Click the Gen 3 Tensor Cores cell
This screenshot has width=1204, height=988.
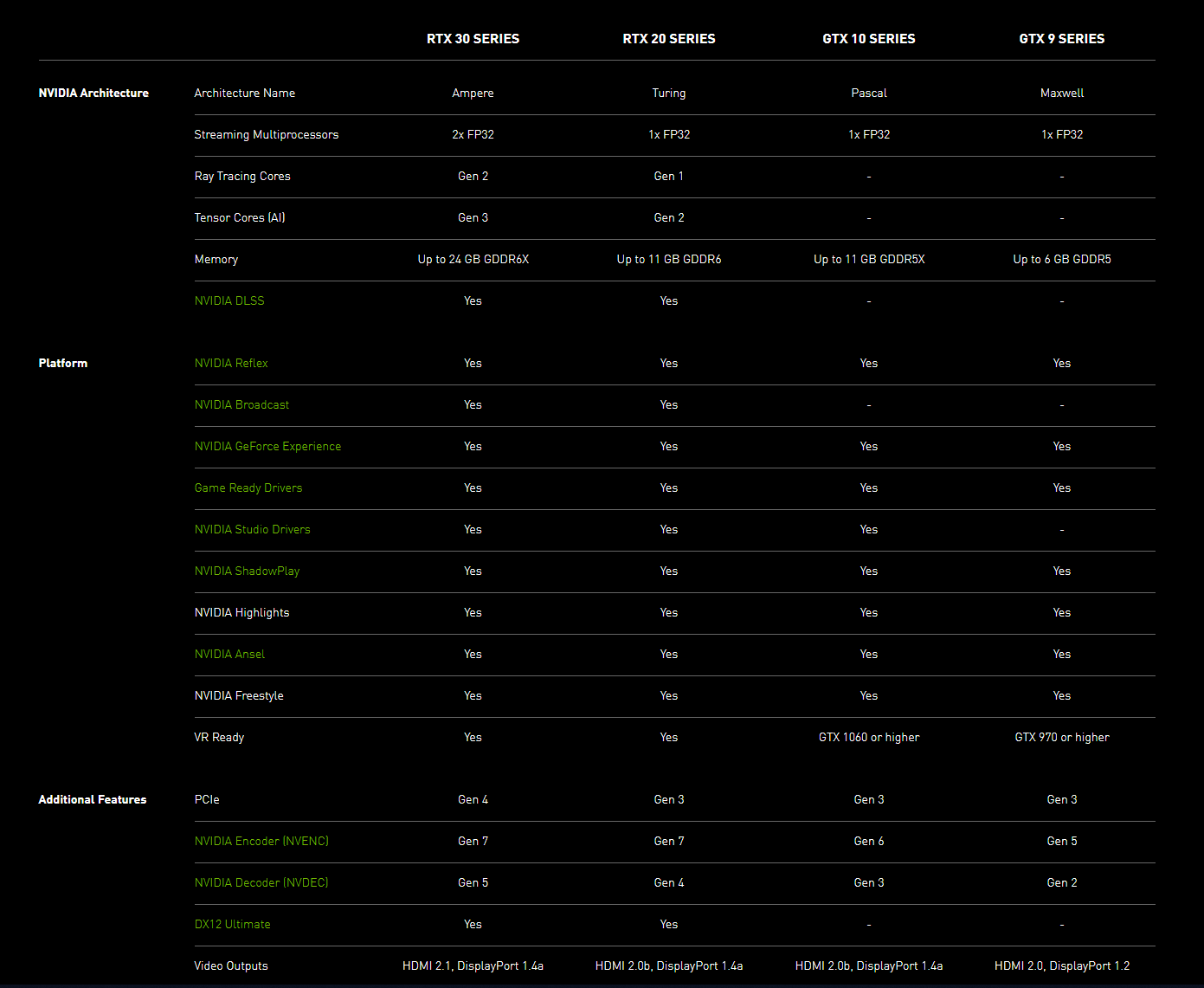(x=473, y=217)
